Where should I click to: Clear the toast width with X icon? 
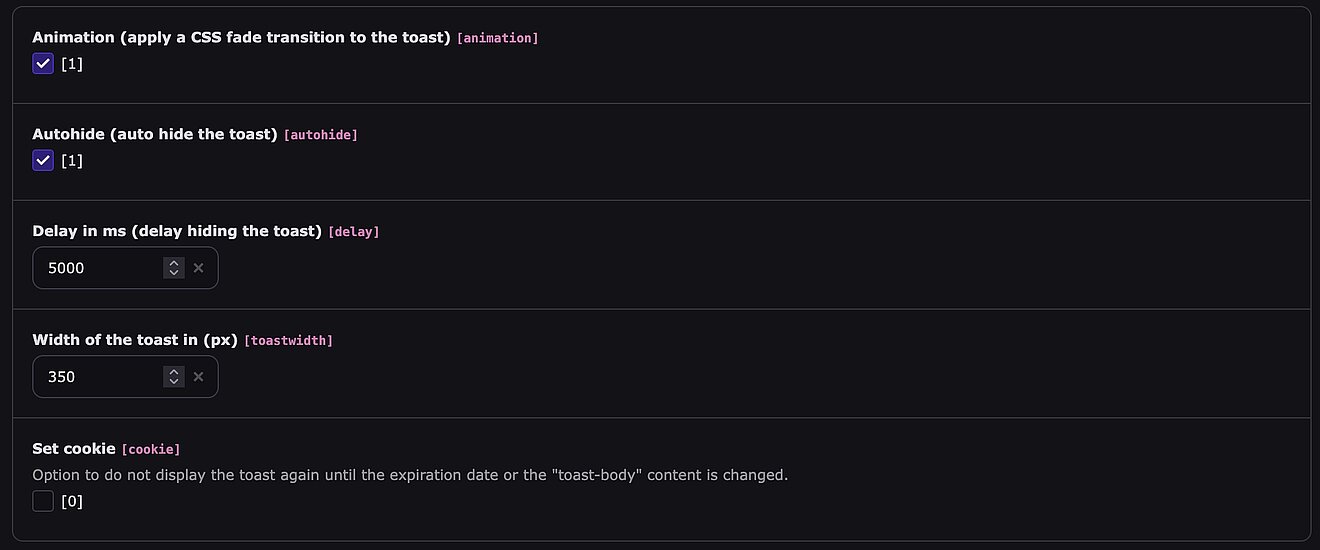point(198,377)
